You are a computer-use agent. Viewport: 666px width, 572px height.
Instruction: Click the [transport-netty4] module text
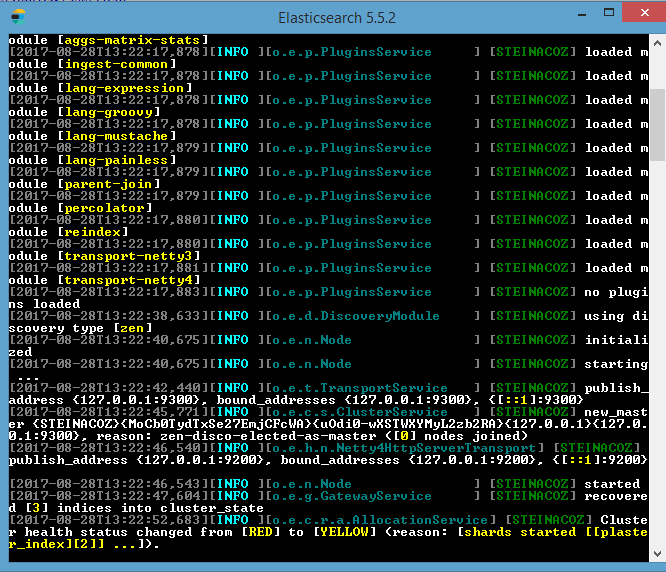click(x=129, y=280)
